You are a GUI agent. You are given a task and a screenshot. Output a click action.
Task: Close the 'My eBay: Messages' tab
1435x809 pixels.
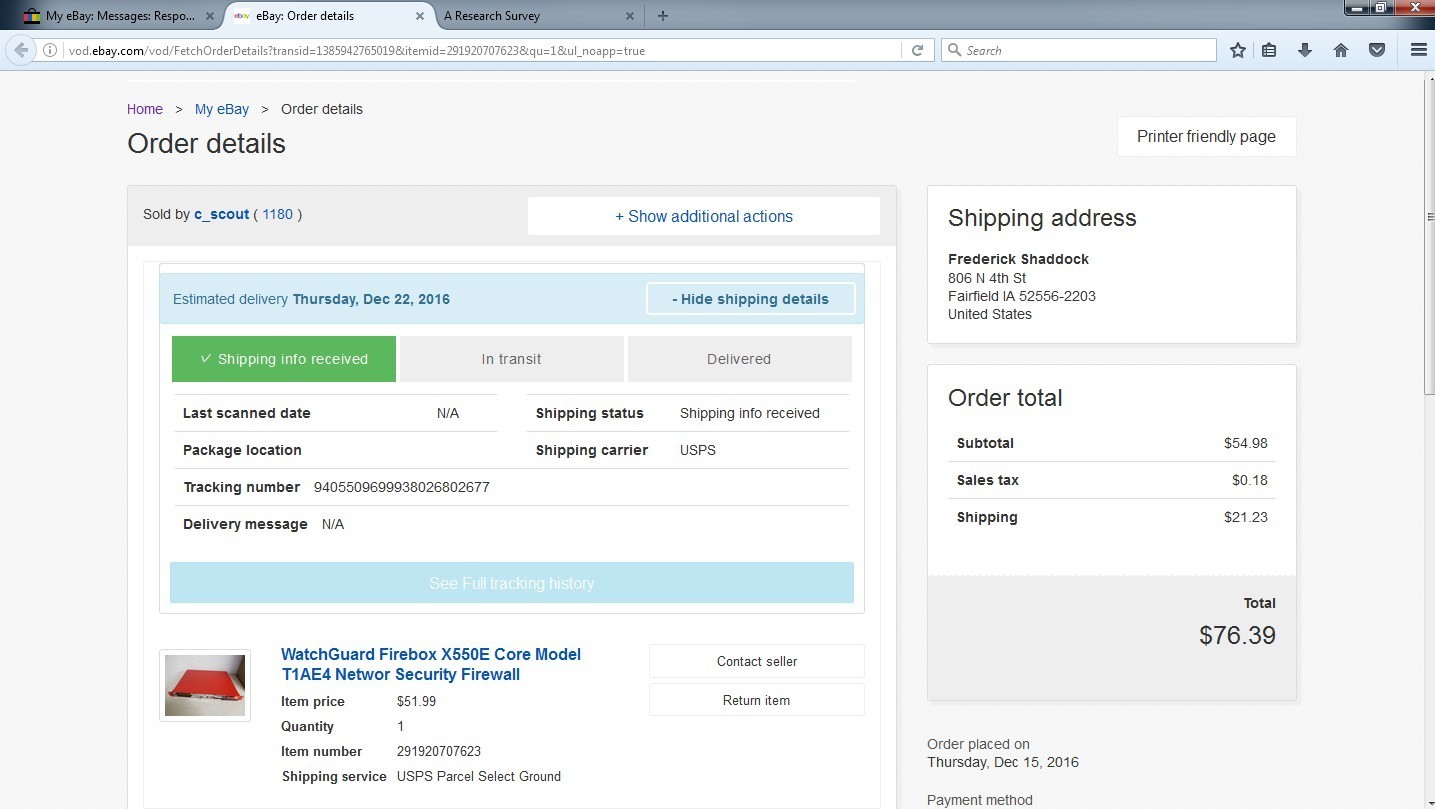(209, 16)
